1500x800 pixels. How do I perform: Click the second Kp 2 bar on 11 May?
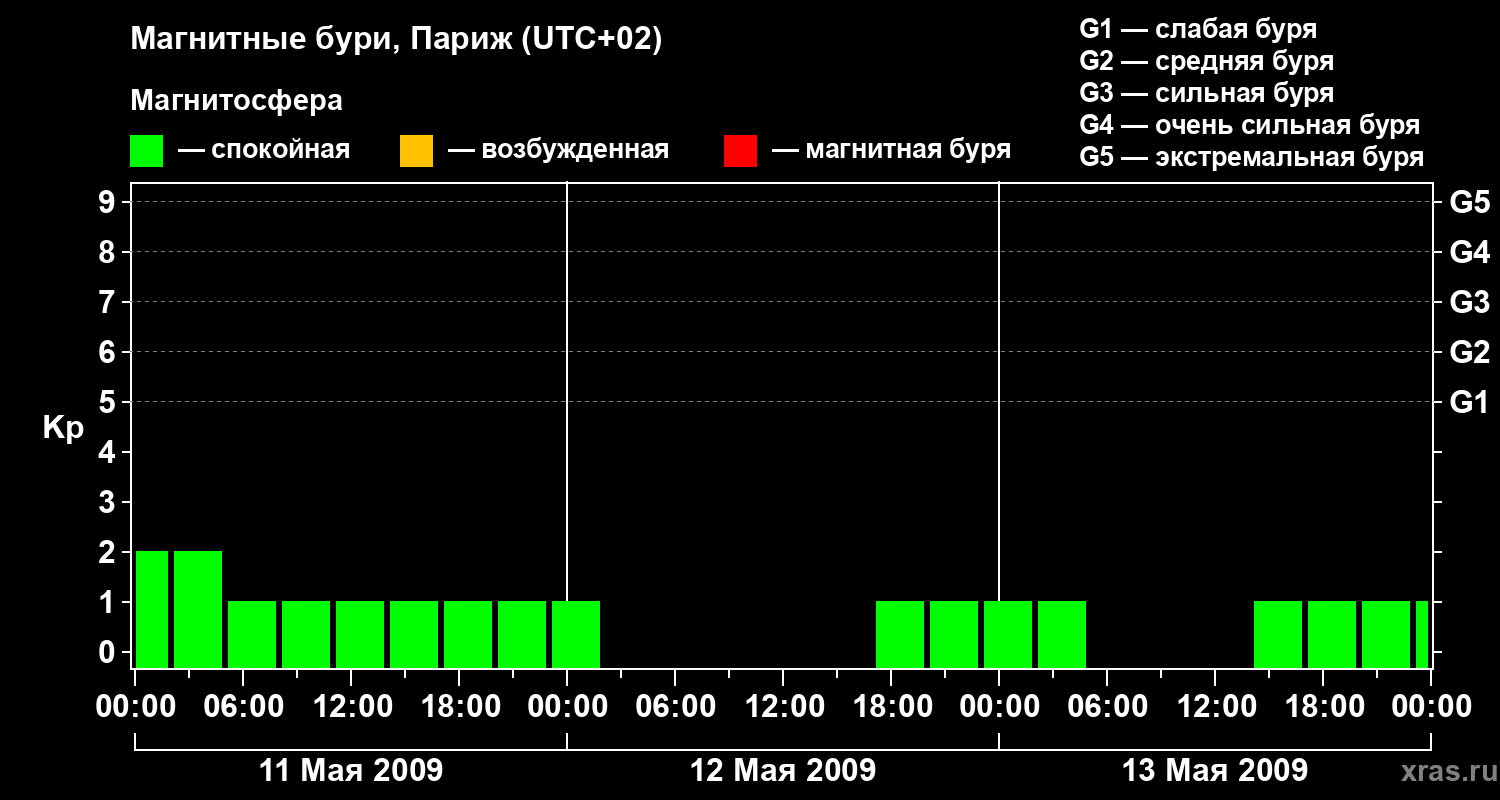pyautogui.click(x=198, y=609)
